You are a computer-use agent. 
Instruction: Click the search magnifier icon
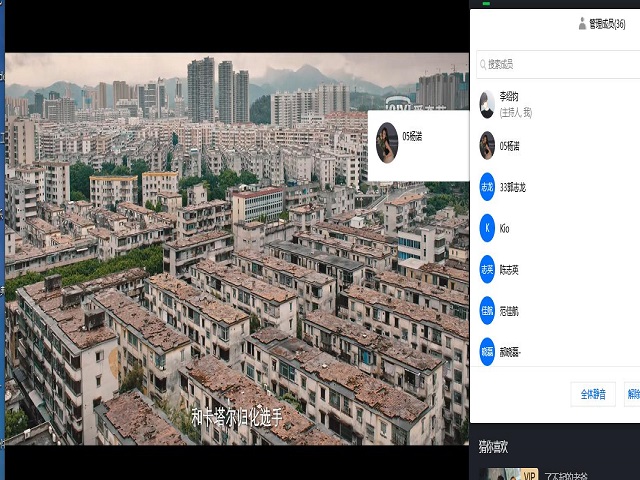pyautogui.click(x=483, y=64)
